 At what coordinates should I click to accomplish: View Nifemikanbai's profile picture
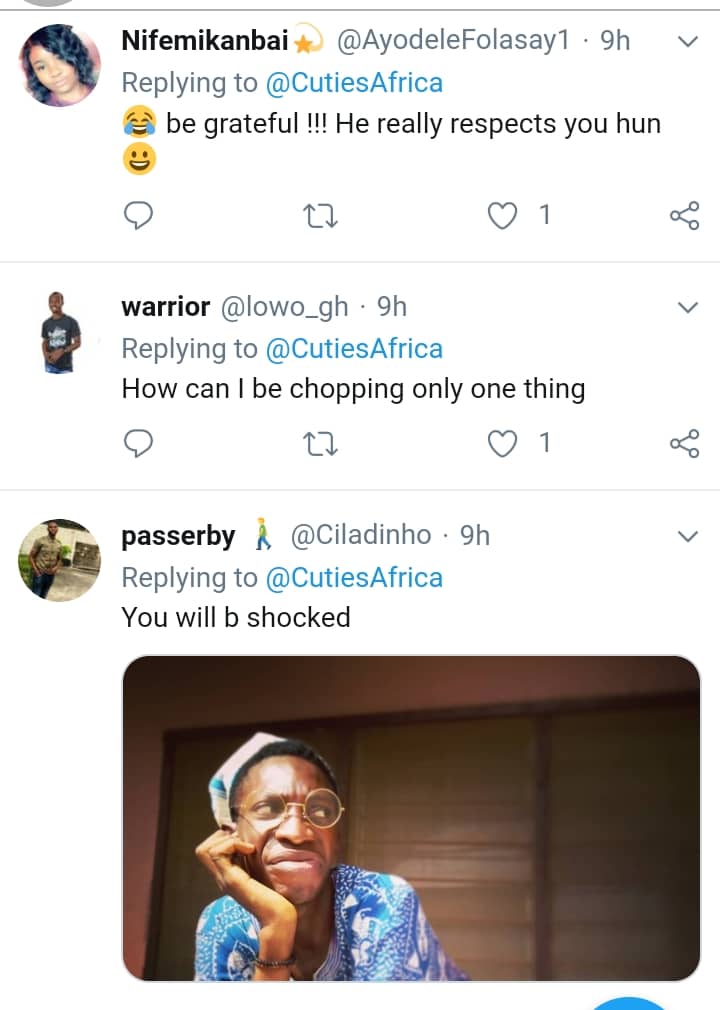click(x=61, y=65)
